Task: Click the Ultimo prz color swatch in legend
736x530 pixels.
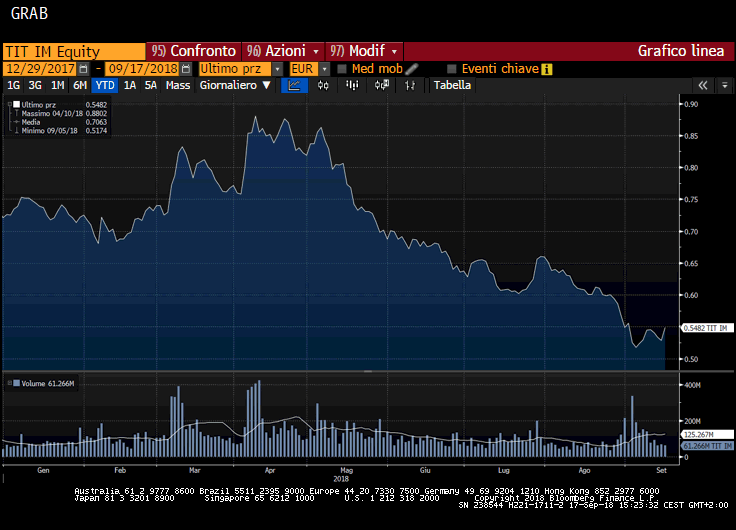Action: click(x=17, y=104)
